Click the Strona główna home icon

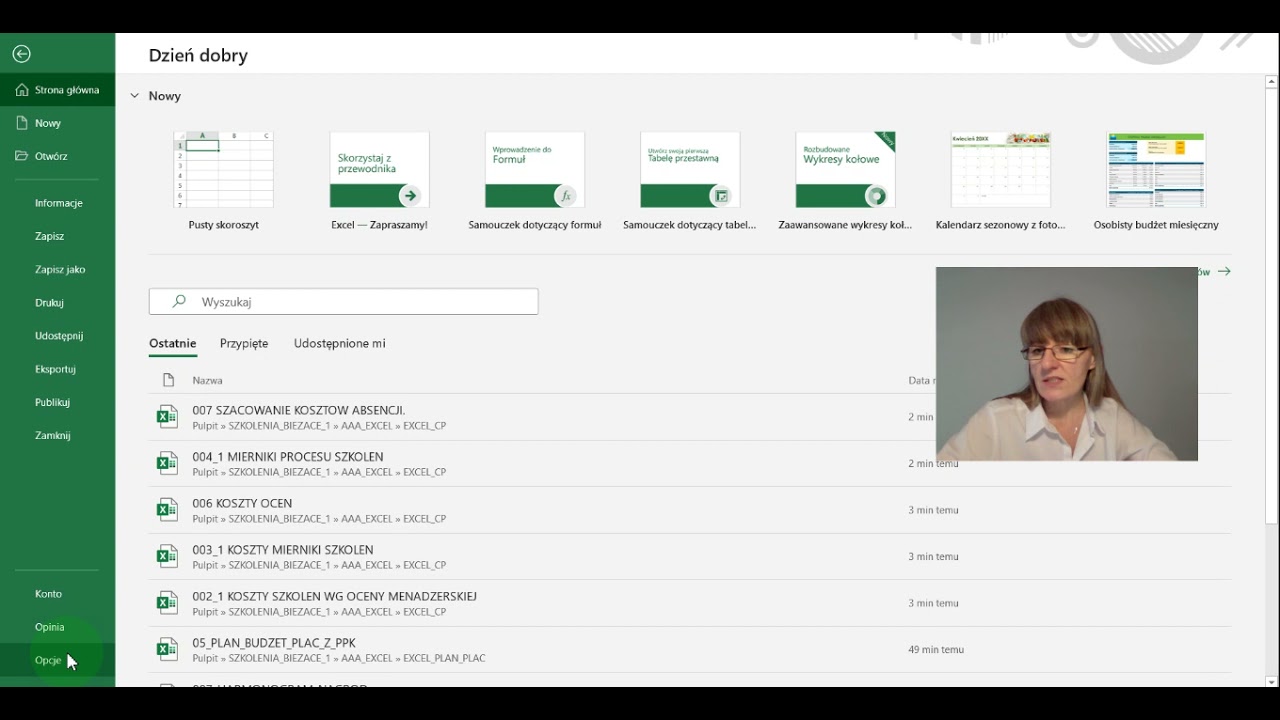(22, 90)
